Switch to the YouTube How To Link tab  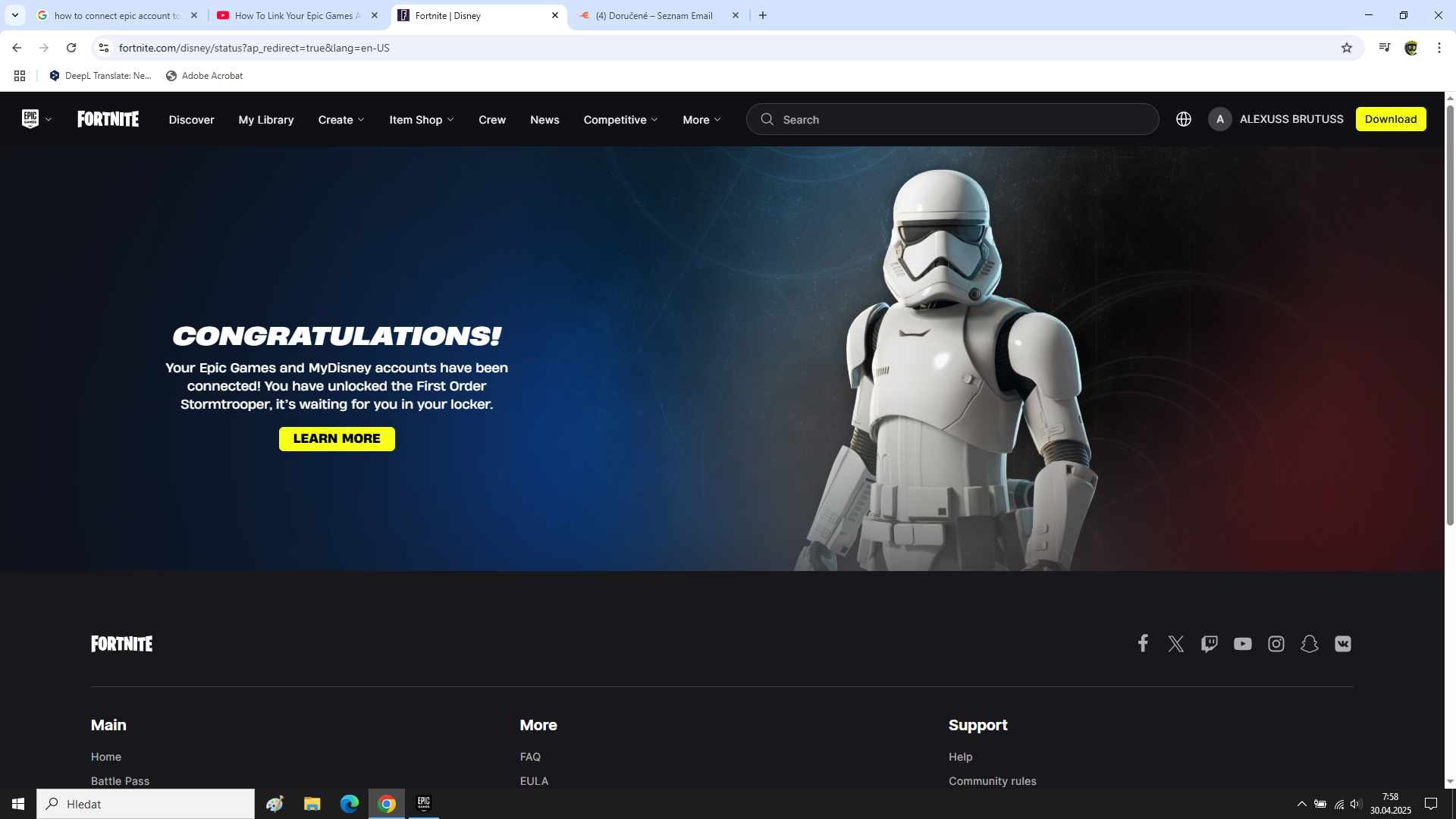(x=297, y=15)
